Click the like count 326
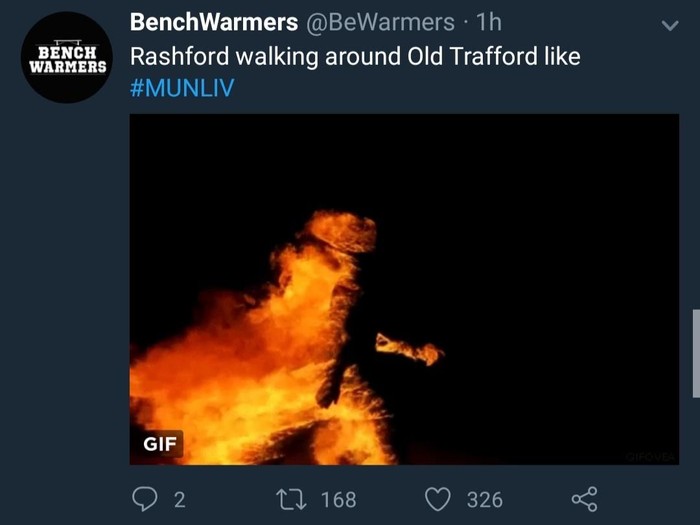 pyautogui.click(x=485, y=500)
